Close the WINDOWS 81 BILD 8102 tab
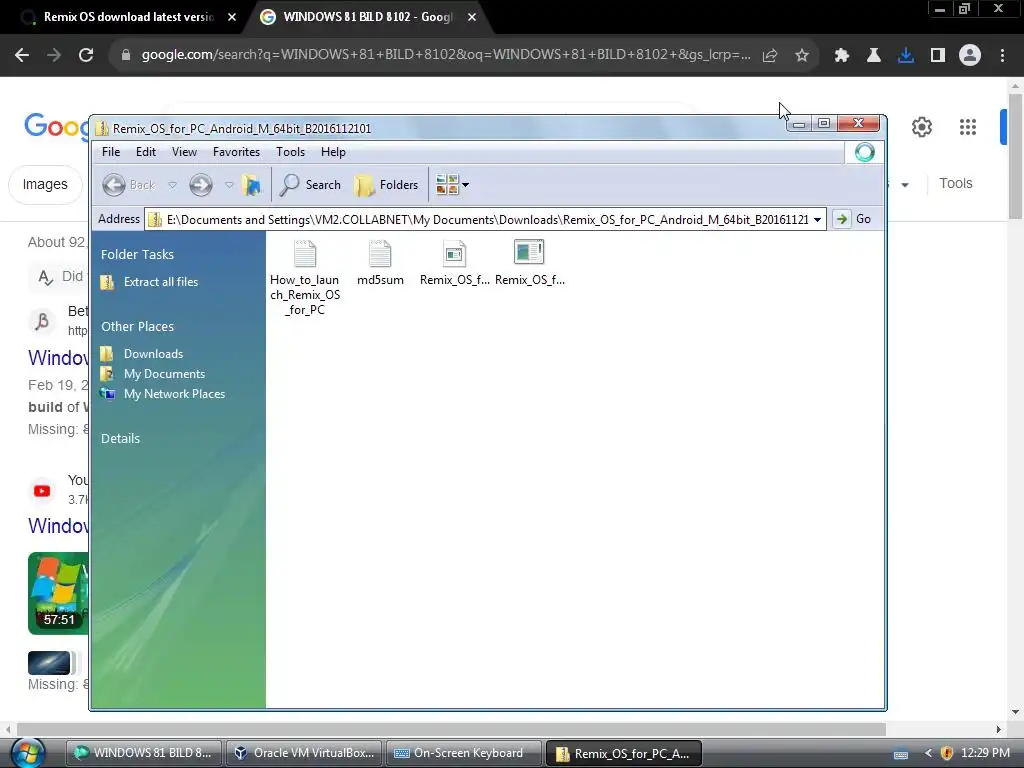1024x768 pixels. pyautogui.click(x=472, y=18)
